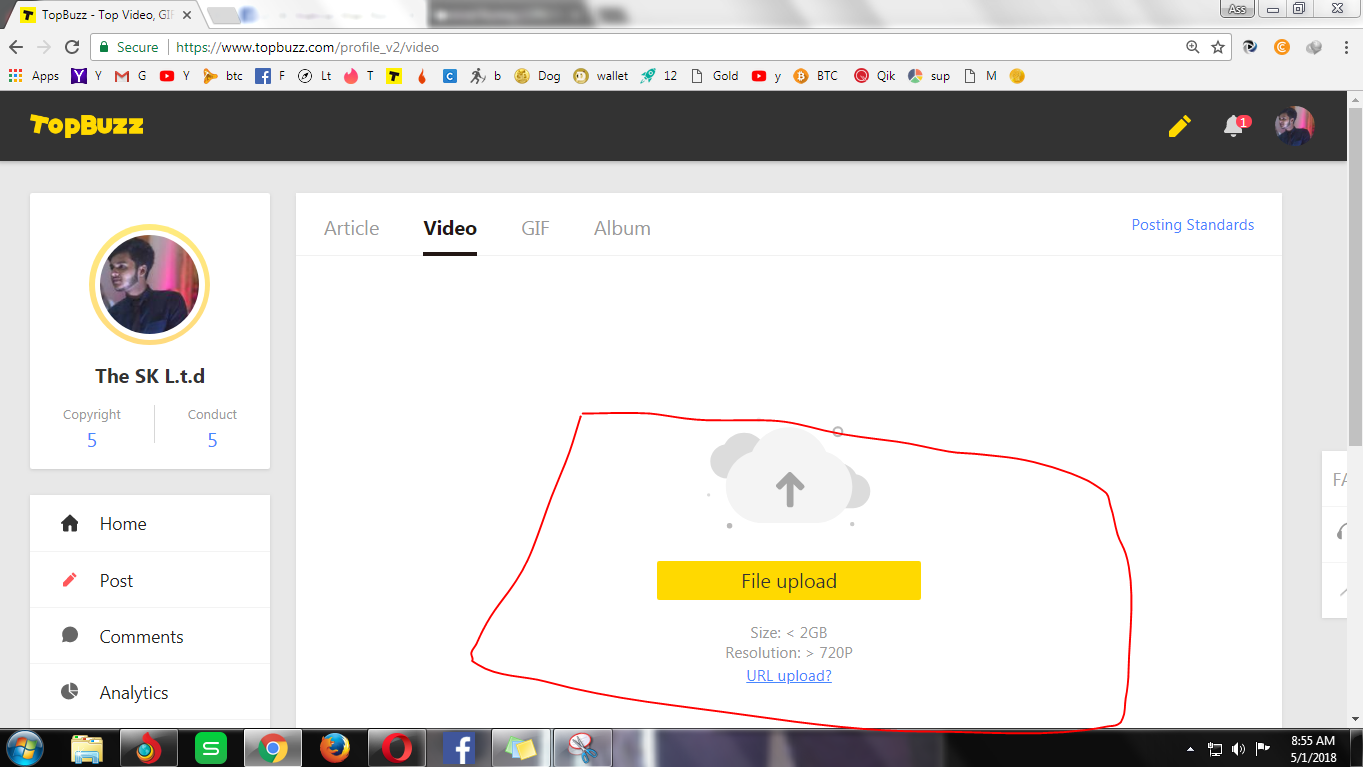The image size is (1363, 767).
Task: Click the large profile picture thumbnail
Action: (150, 285)
